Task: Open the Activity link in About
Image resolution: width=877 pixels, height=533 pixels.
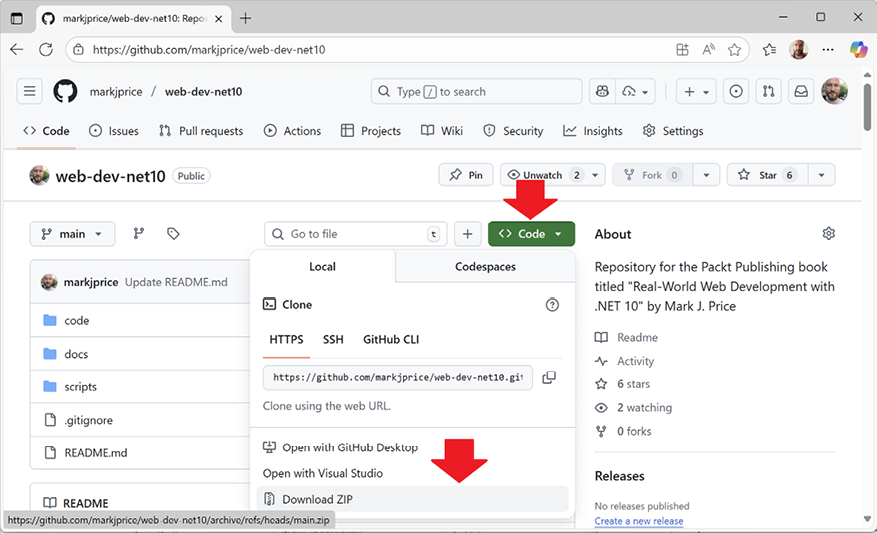Action: (624, 361)
